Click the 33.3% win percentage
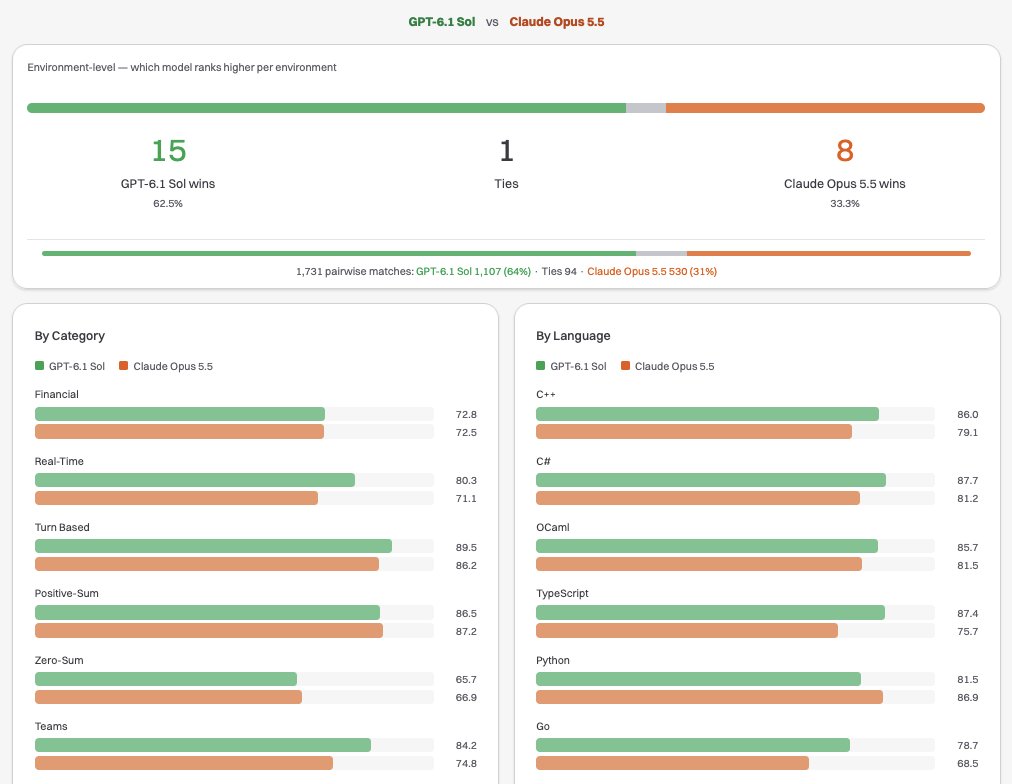1012x784 pixels. 844,203
